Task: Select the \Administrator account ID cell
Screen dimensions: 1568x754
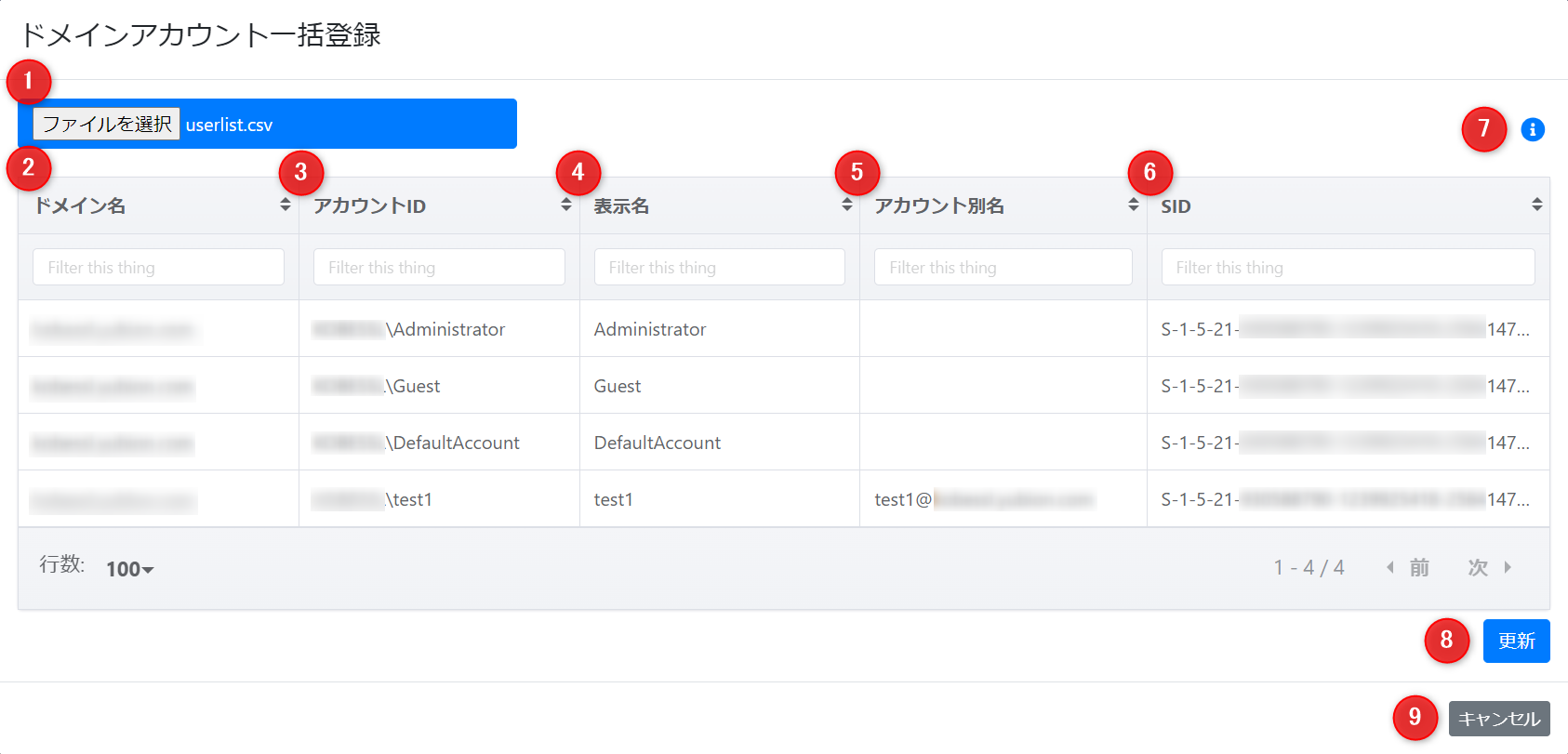Action: coord(439,329)
